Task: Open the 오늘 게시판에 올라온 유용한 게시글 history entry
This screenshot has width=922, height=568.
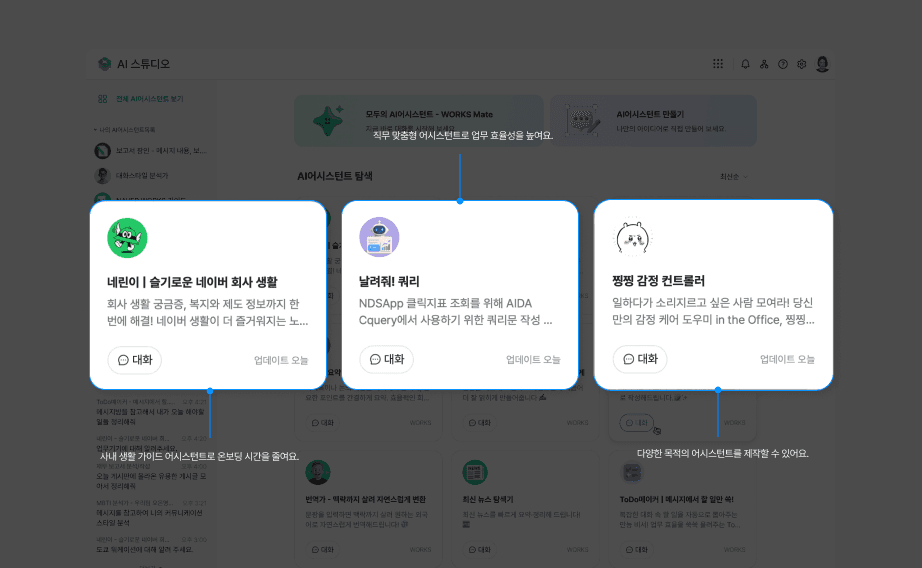Action: pos(152,476)
